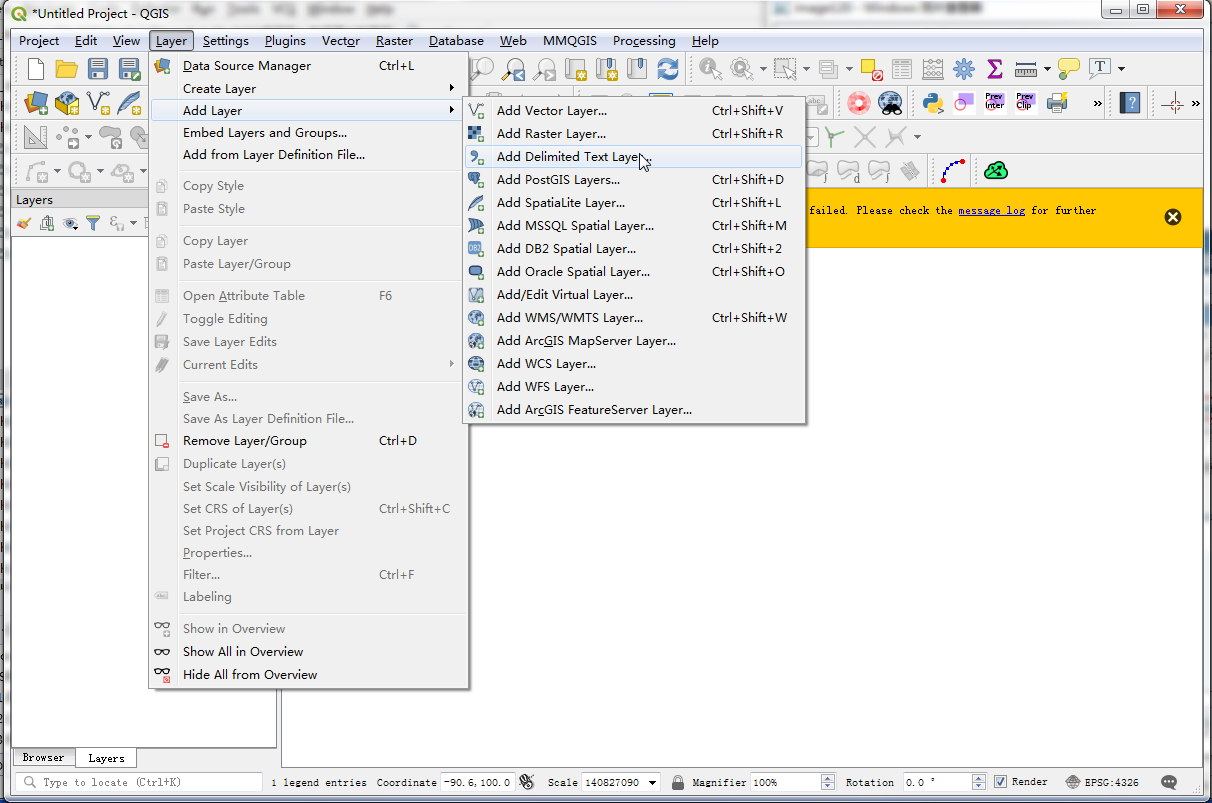This screenshot has height=803, width=1212.
Task: Click the Type to locate search field
Action: [x=140, y=782]
